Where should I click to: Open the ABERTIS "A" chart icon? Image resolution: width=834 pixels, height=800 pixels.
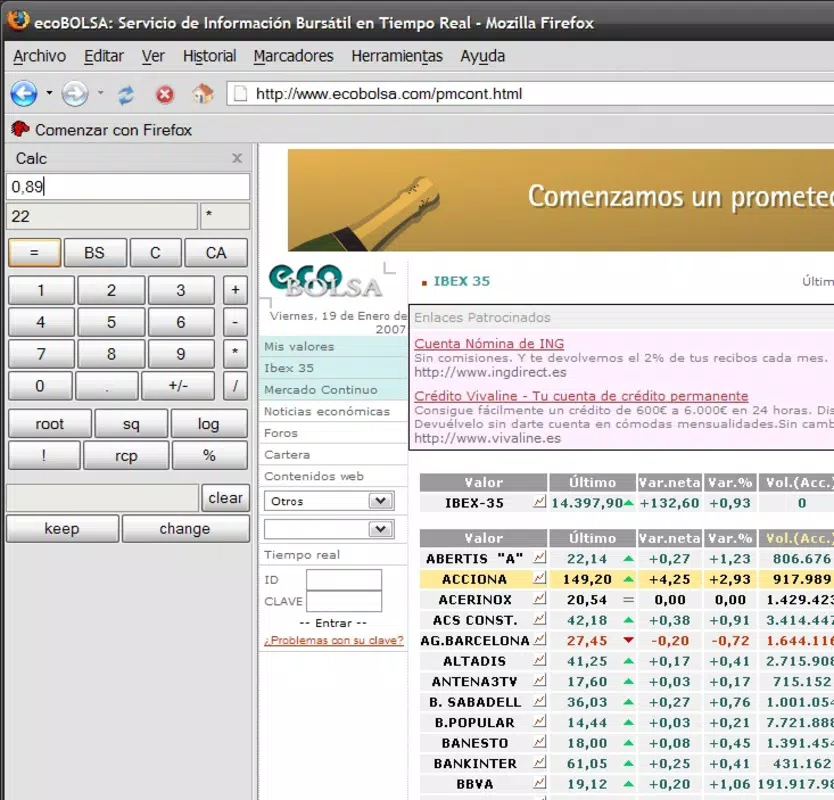[x=539, y=557]
